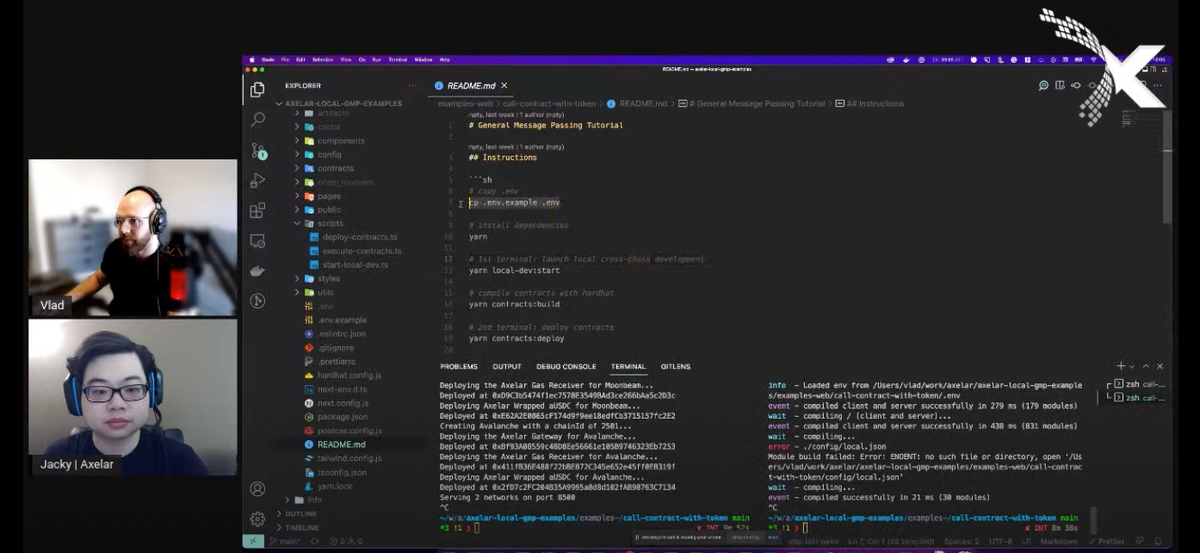Open deploy-contracts.ts in explorer
Image resolution: width=1200 pixels, height=553 pixels.
pyautogui.click(x=360, y=237)
